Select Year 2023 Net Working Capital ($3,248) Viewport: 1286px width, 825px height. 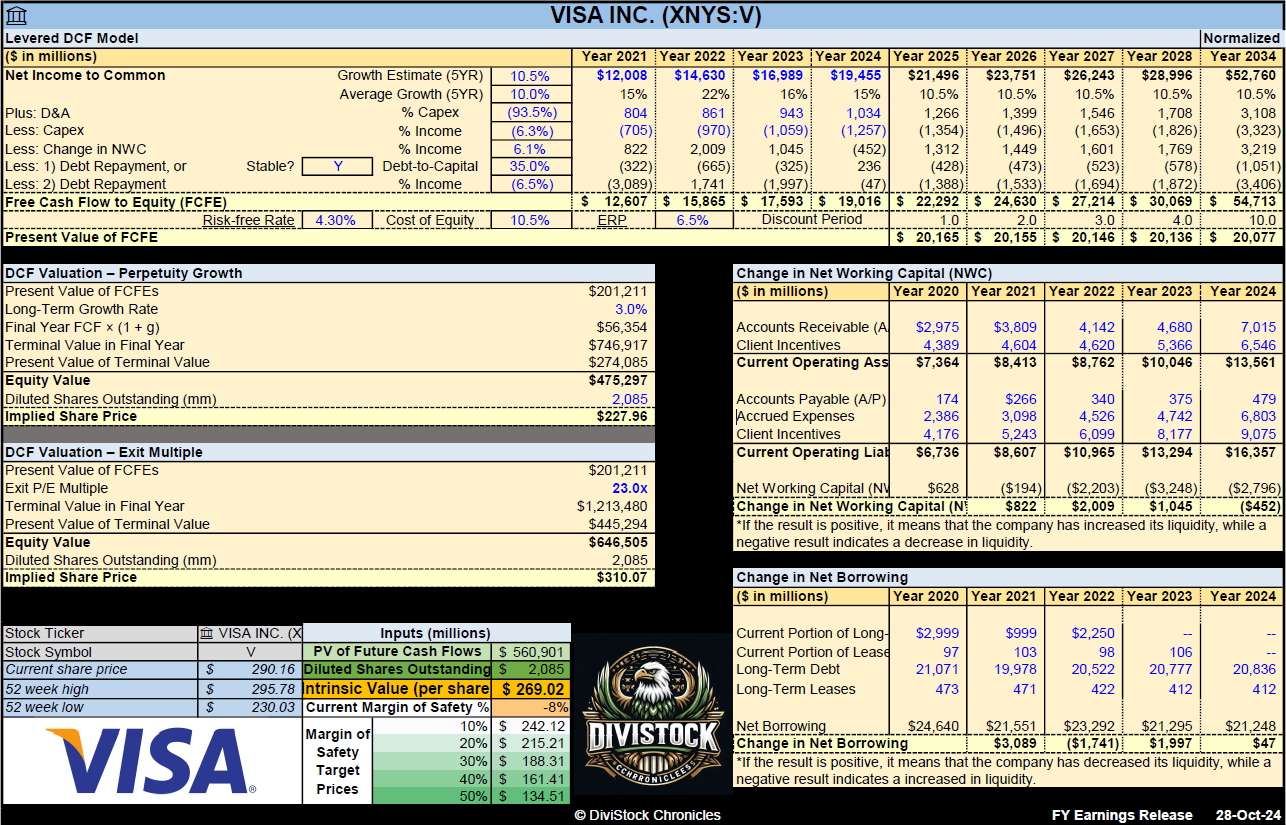point(1169,488)
